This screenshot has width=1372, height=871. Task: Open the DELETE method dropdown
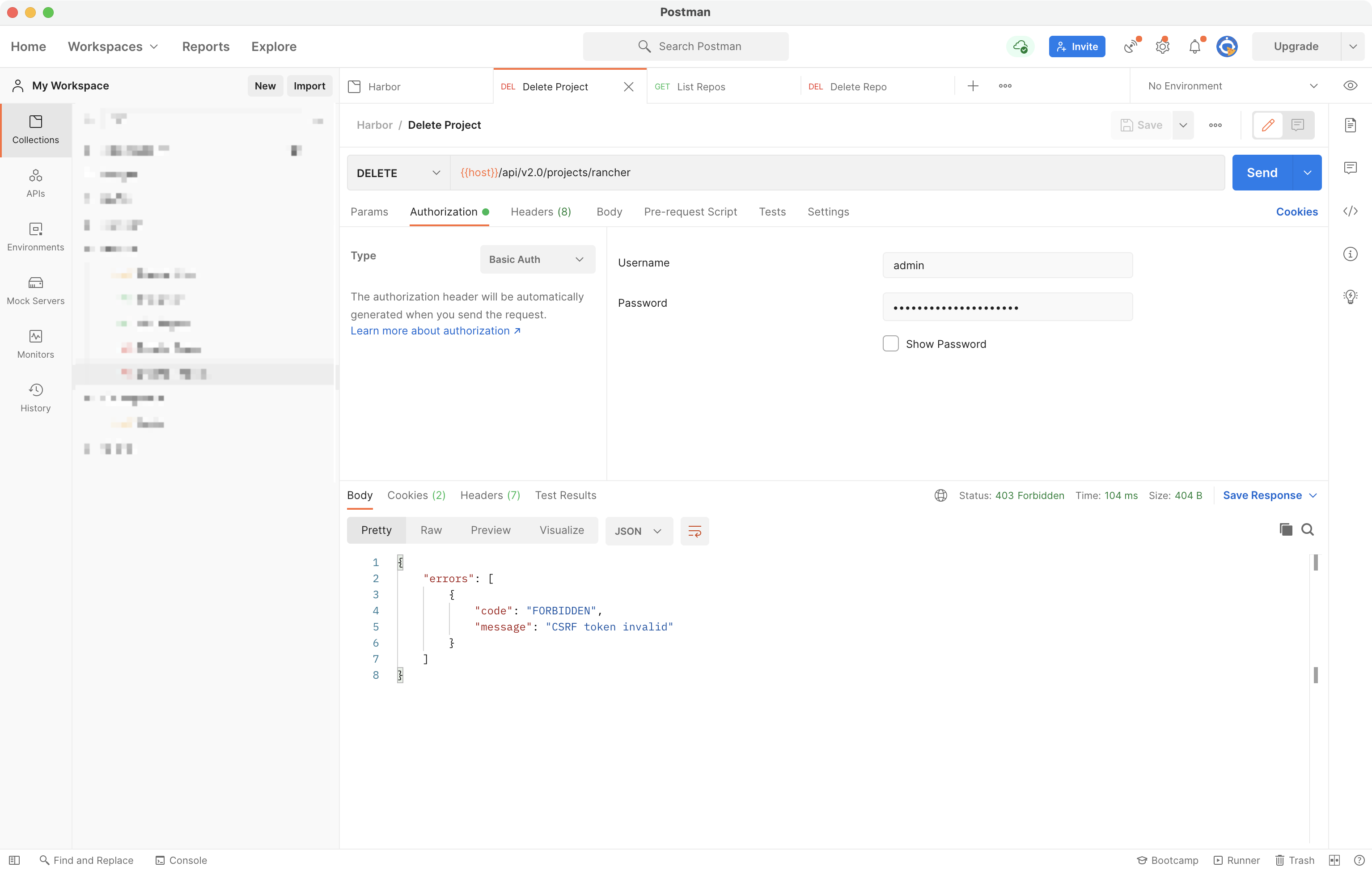tap(398, 173)
